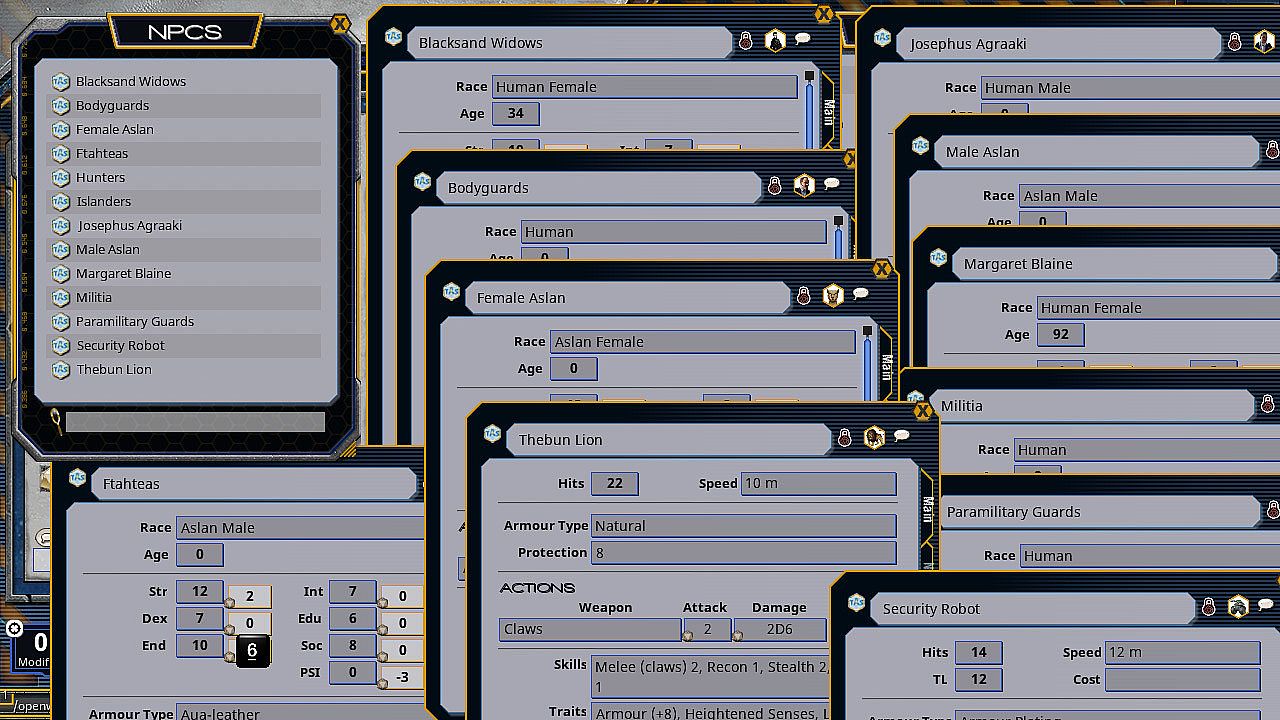
Task: Click the Female Aslan portrait token
Action: [832, 295]
